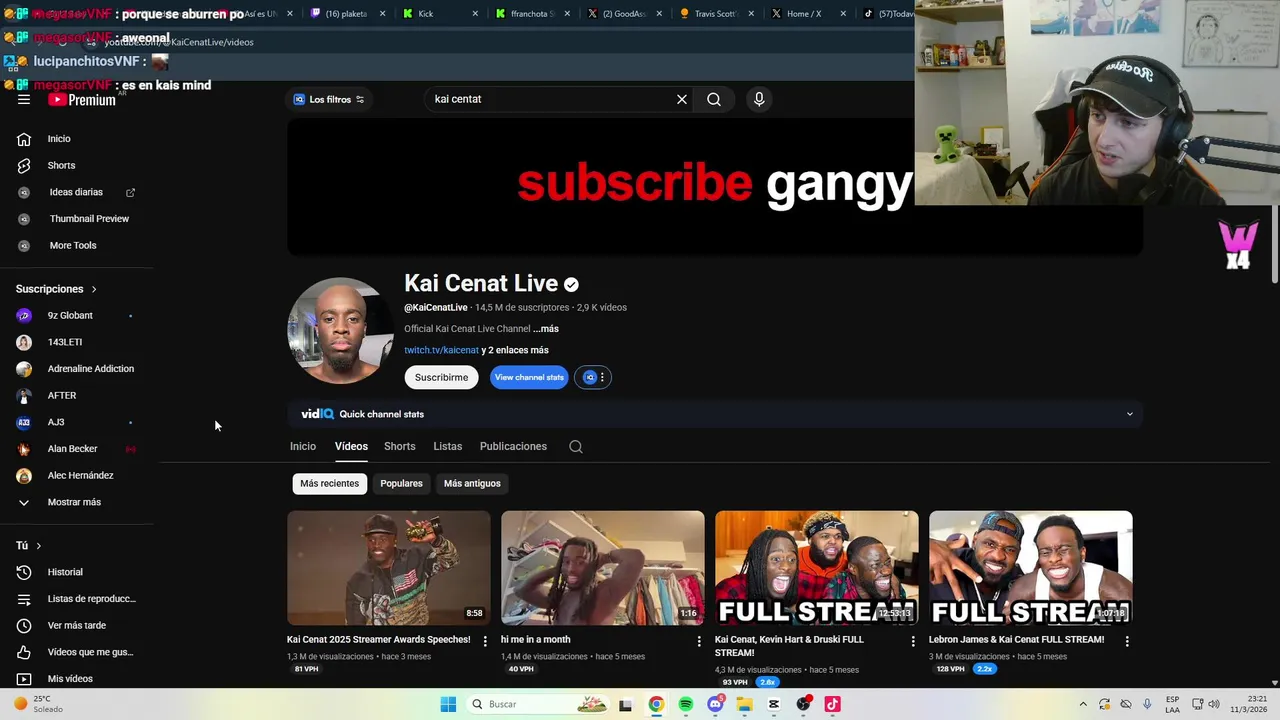The width and height of the screenshot is (1280, 720).
Task: Open 'Listas de reproducc...' in sidebar
Action: (x=91, y=599)
